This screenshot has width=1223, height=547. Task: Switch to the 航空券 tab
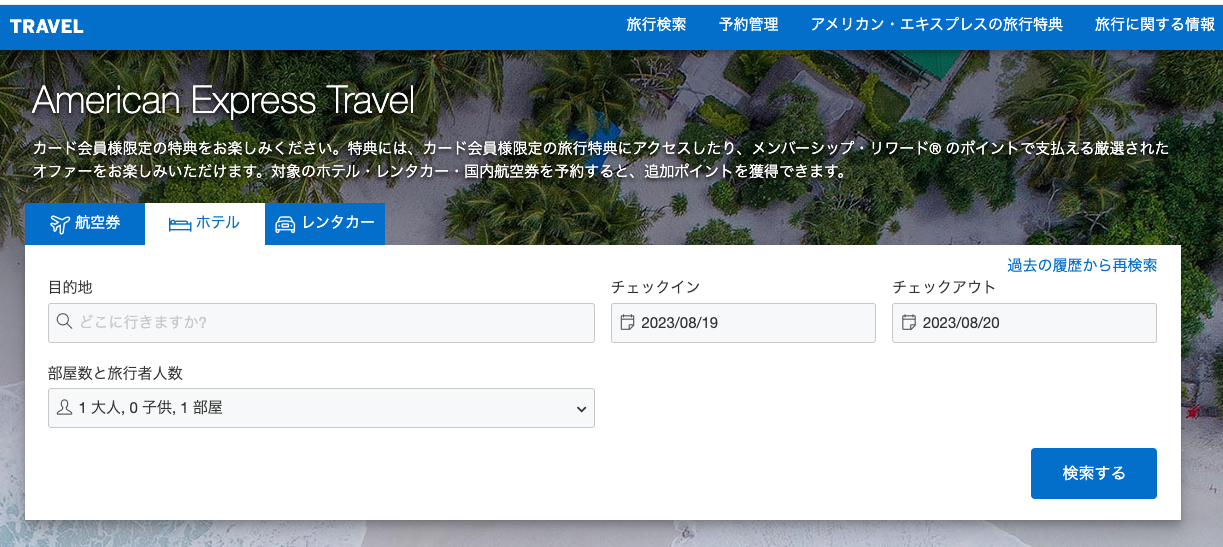85,223
